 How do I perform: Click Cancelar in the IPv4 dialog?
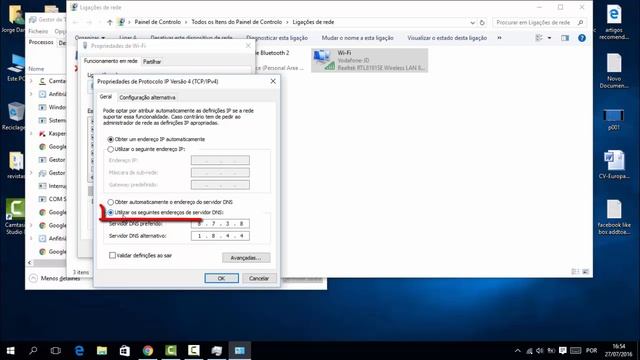(259, 278)
